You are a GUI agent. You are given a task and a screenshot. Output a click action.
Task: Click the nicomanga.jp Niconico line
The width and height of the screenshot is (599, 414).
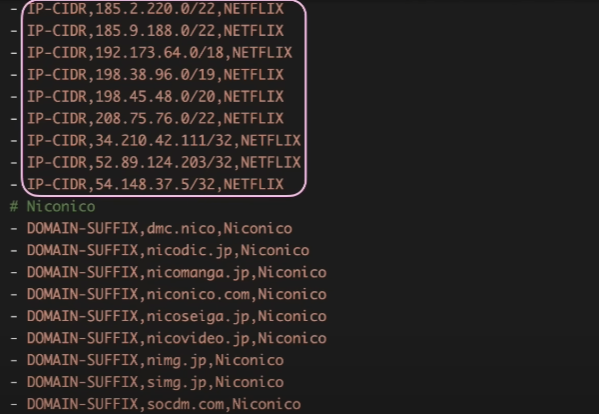coord(176,272)
